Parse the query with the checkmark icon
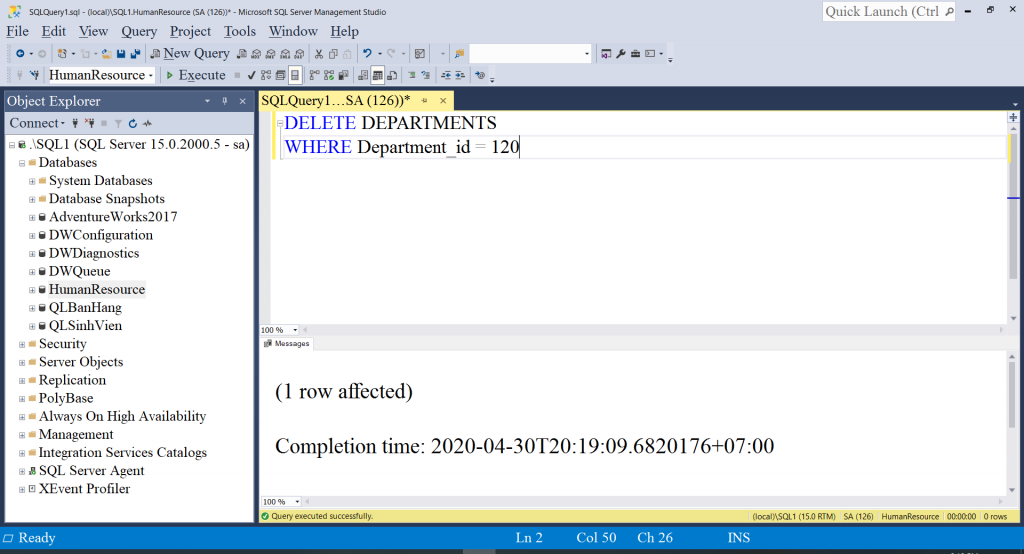This screenshot has width=1024, height=554. (251, 75)
